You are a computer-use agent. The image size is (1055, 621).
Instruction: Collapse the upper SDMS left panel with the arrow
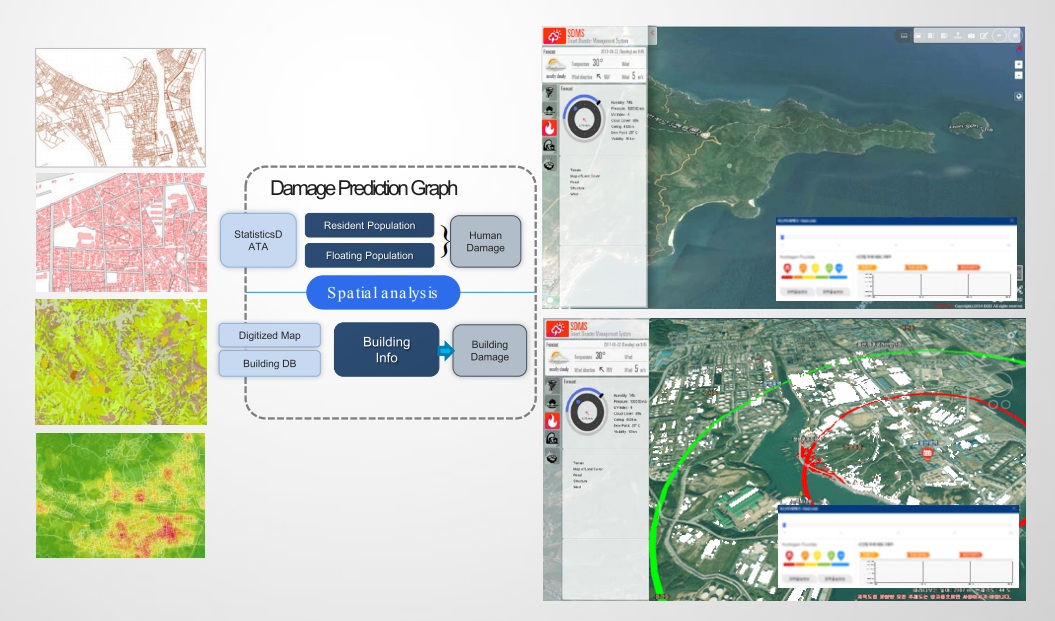652,34
